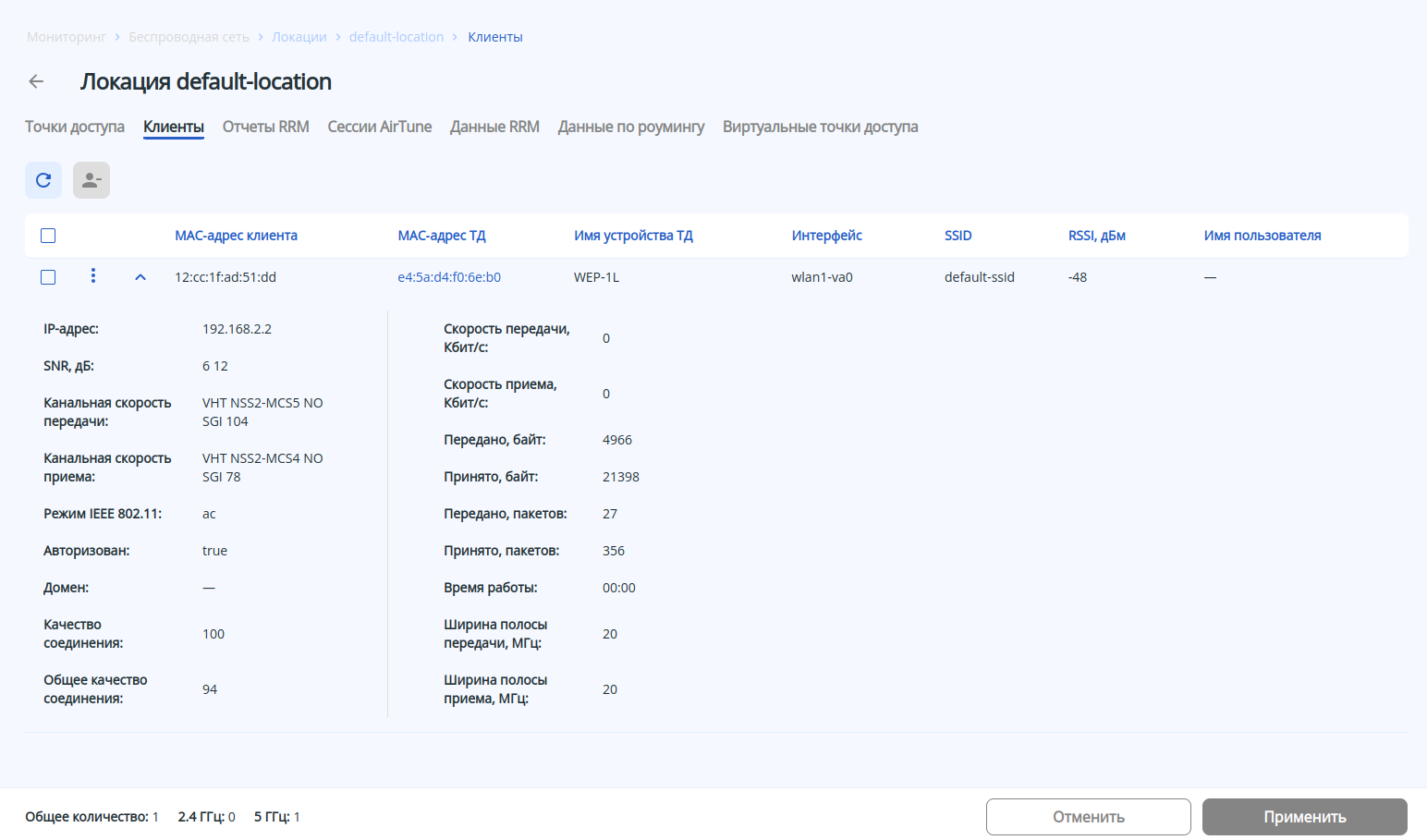
Task: Click the Отменить button
Action: [x=1088, y=817]
